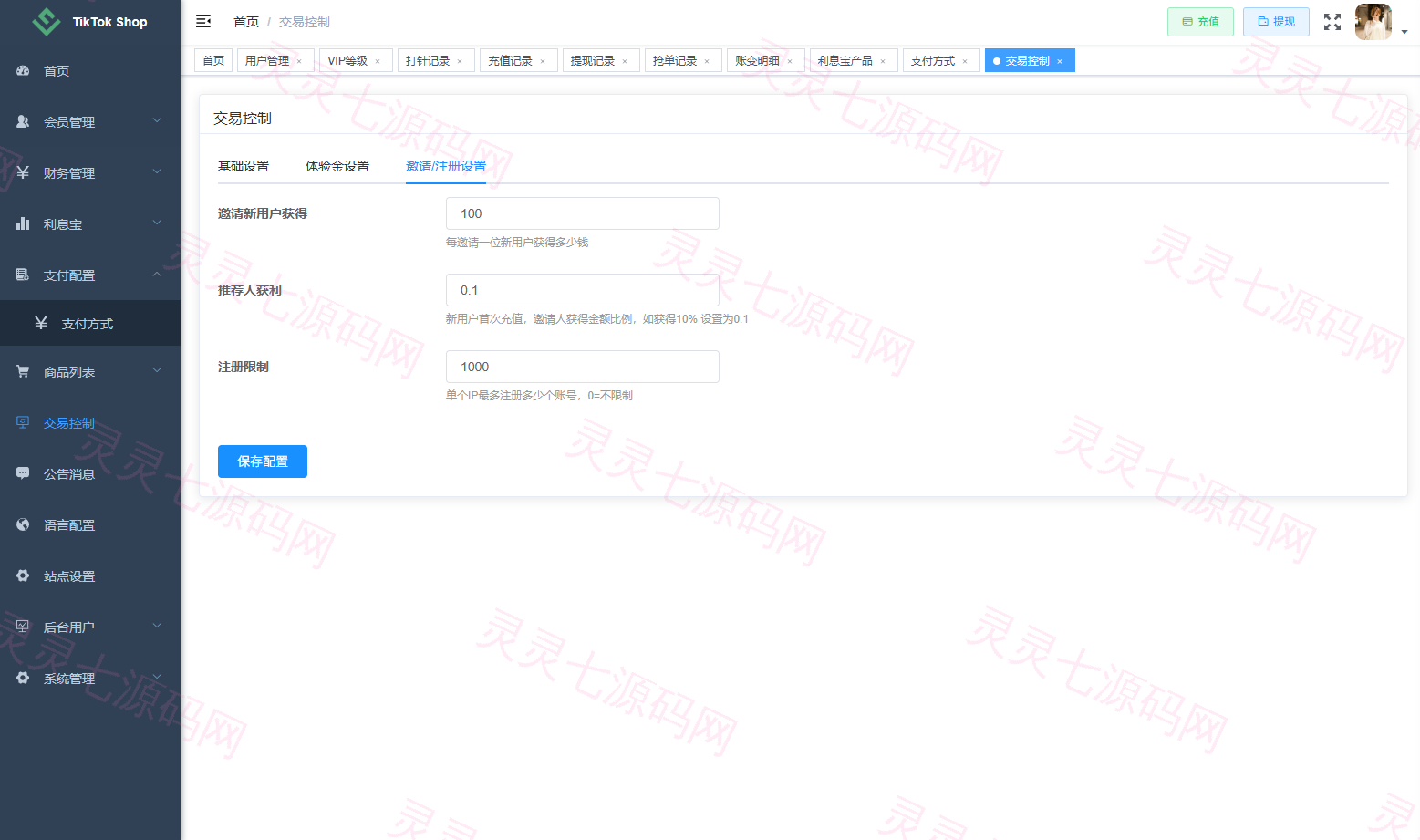1420x840 pixels.
Task: Focus the 注册限制 input field
Action: (x=583, y=367)
